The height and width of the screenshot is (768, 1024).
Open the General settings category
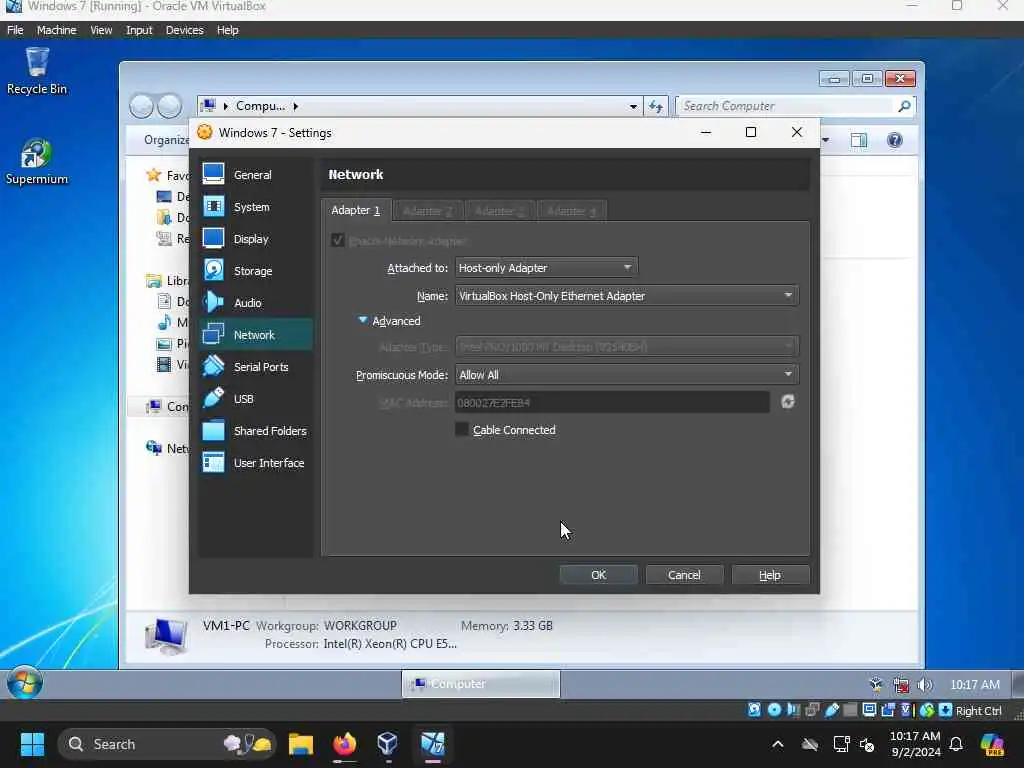tap(255, 174)
